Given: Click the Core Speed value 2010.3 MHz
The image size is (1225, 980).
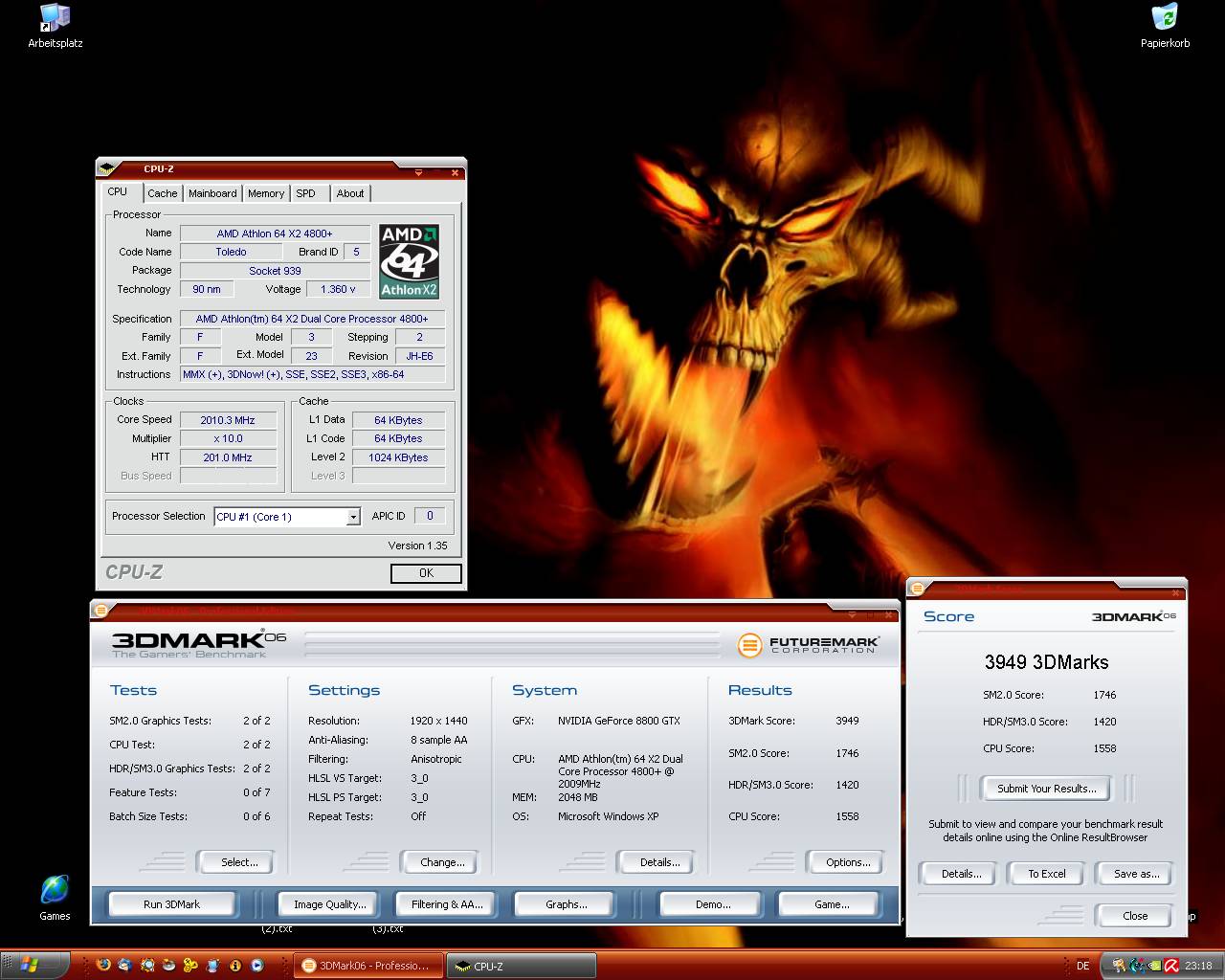Looking at the screenshot, I should click(228, 420).
